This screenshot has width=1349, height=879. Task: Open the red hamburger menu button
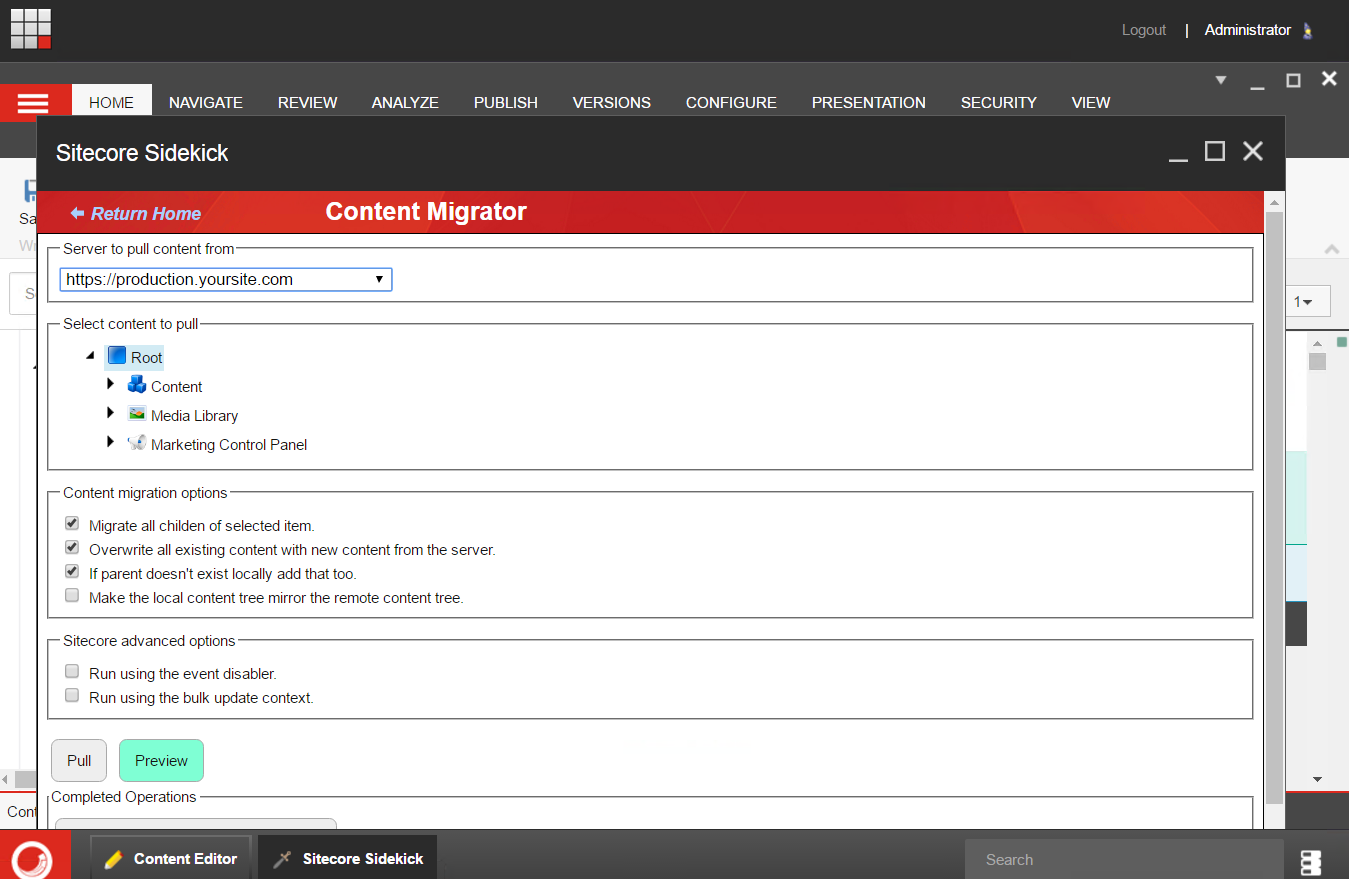point(34,102)
